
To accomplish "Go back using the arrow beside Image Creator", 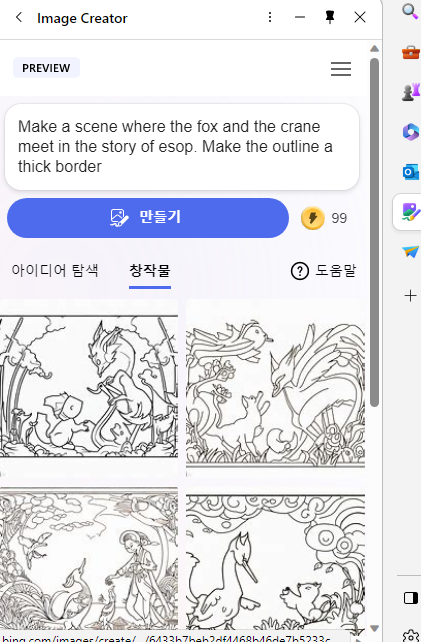I will pos(19,17).
